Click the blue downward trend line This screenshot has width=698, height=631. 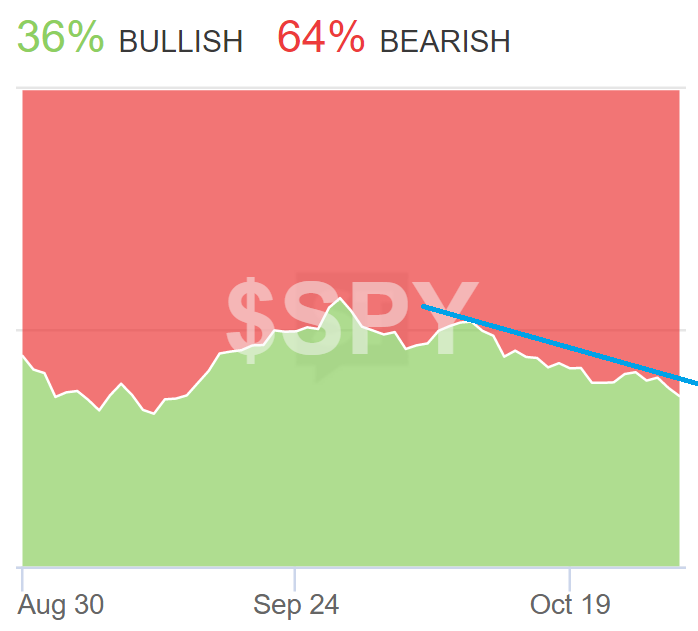pyautogui.click(x=560, y=343)
